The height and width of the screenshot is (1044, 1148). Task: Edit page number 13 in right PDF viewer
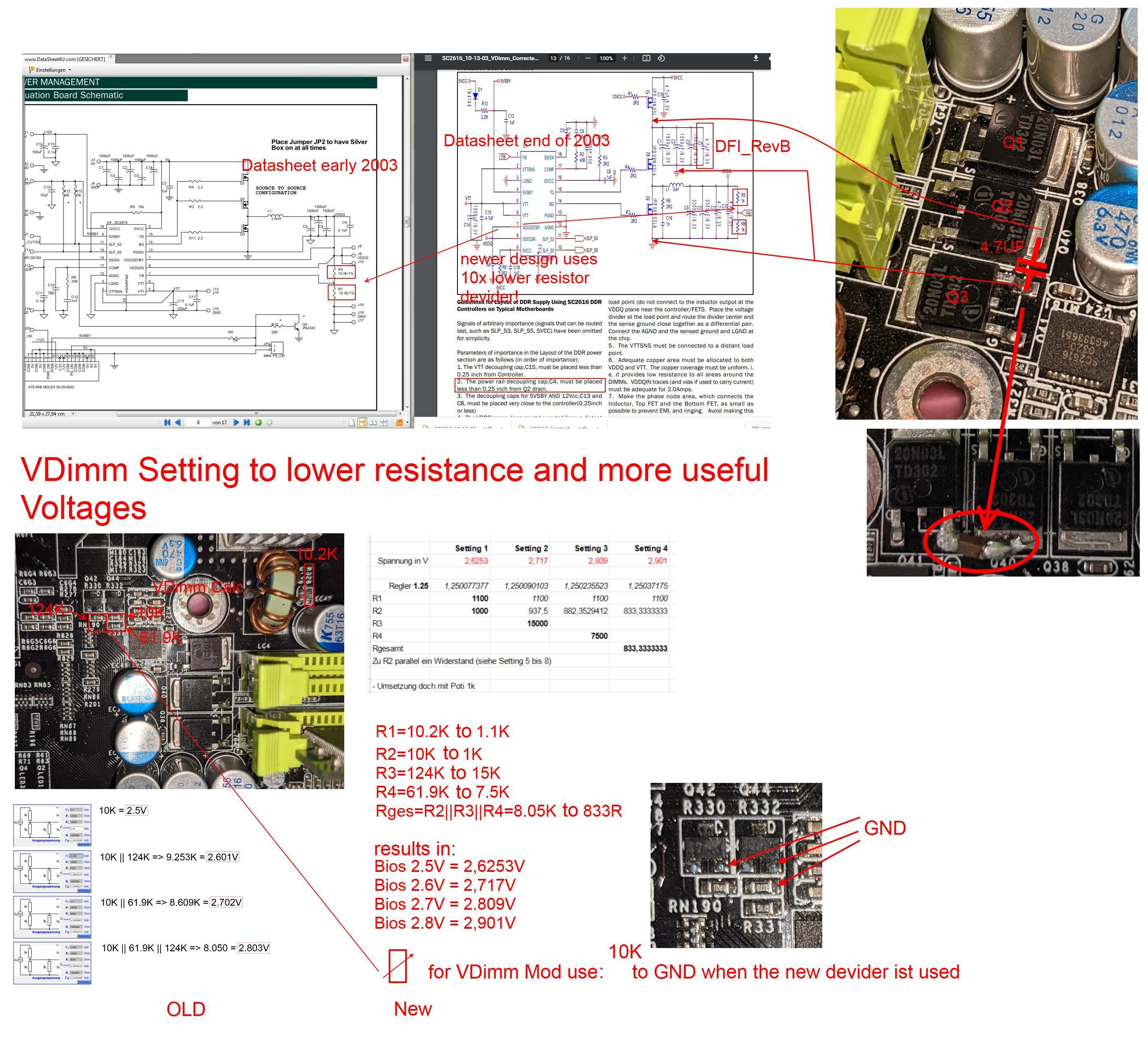point(553,58)
